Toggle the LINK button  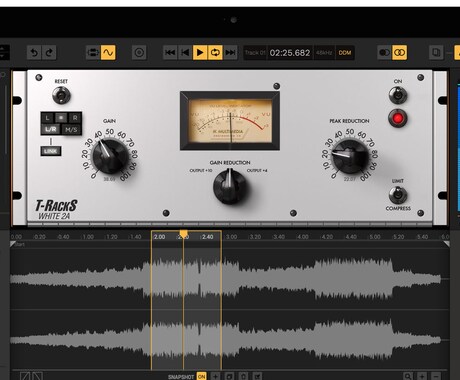(x=51, y=151)
